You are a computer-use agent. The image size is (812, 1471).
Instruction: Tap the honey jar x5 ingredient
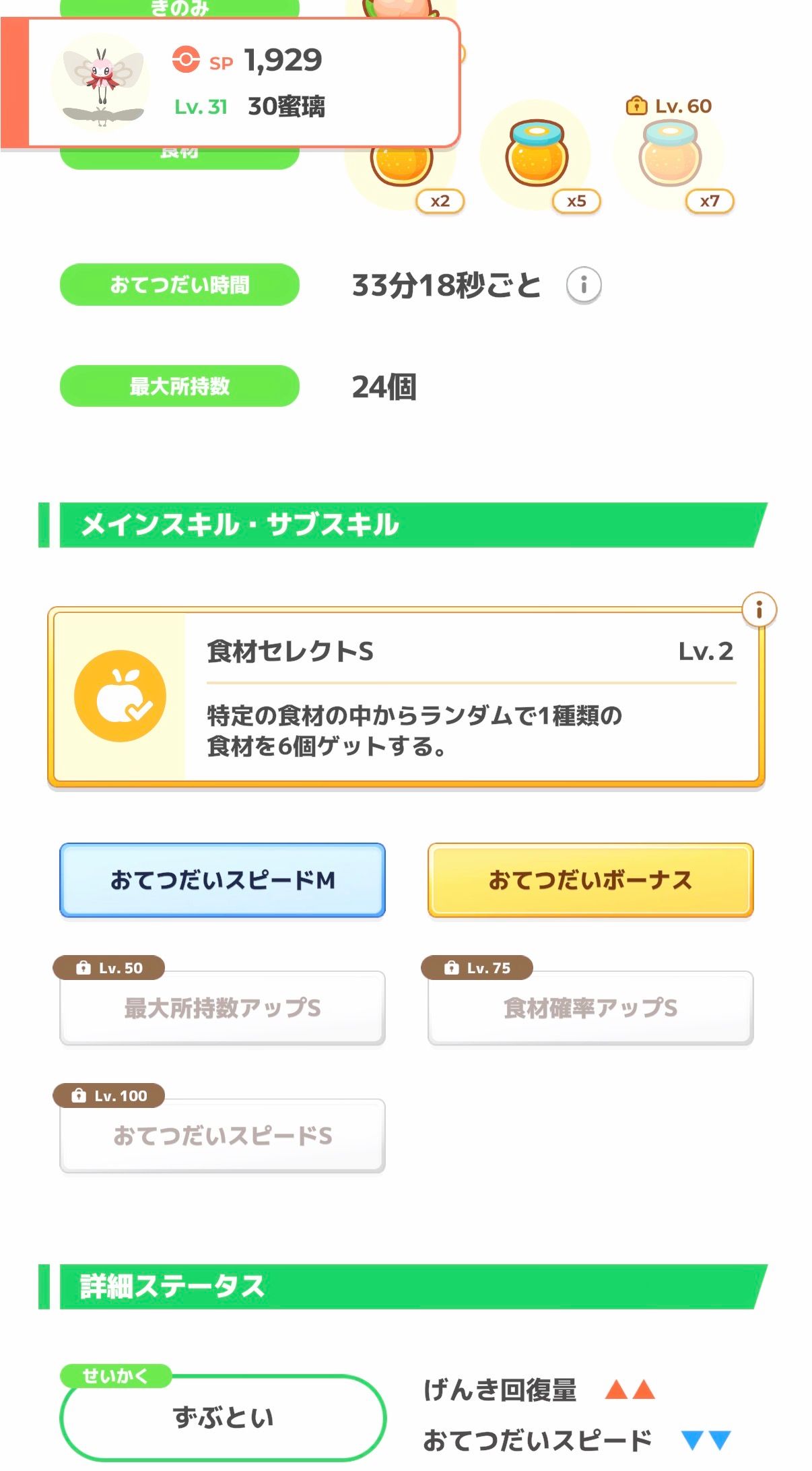point(537,154)
